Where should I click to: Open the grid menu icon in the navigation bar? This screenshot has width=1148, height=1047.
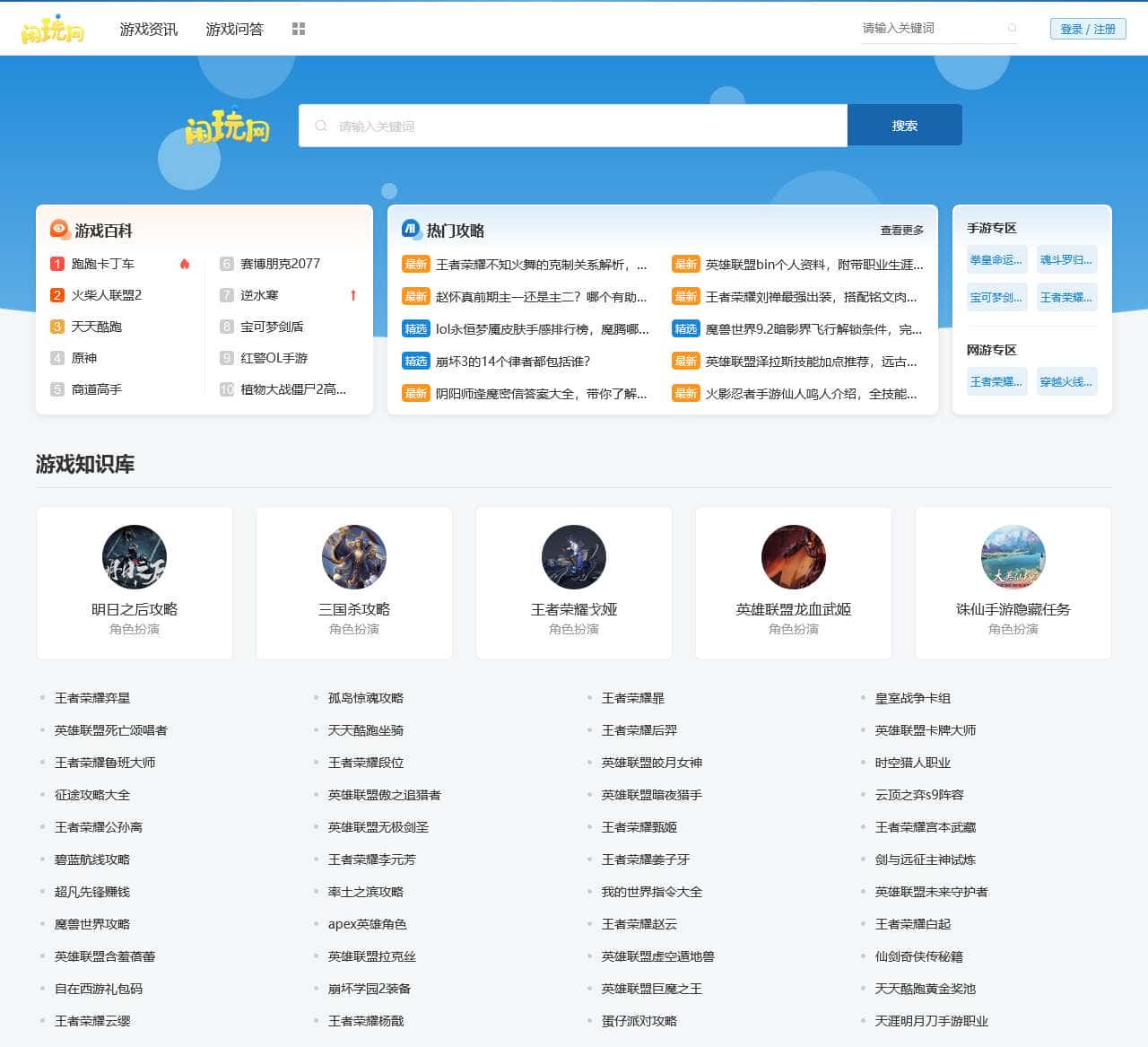click(299, 30)
